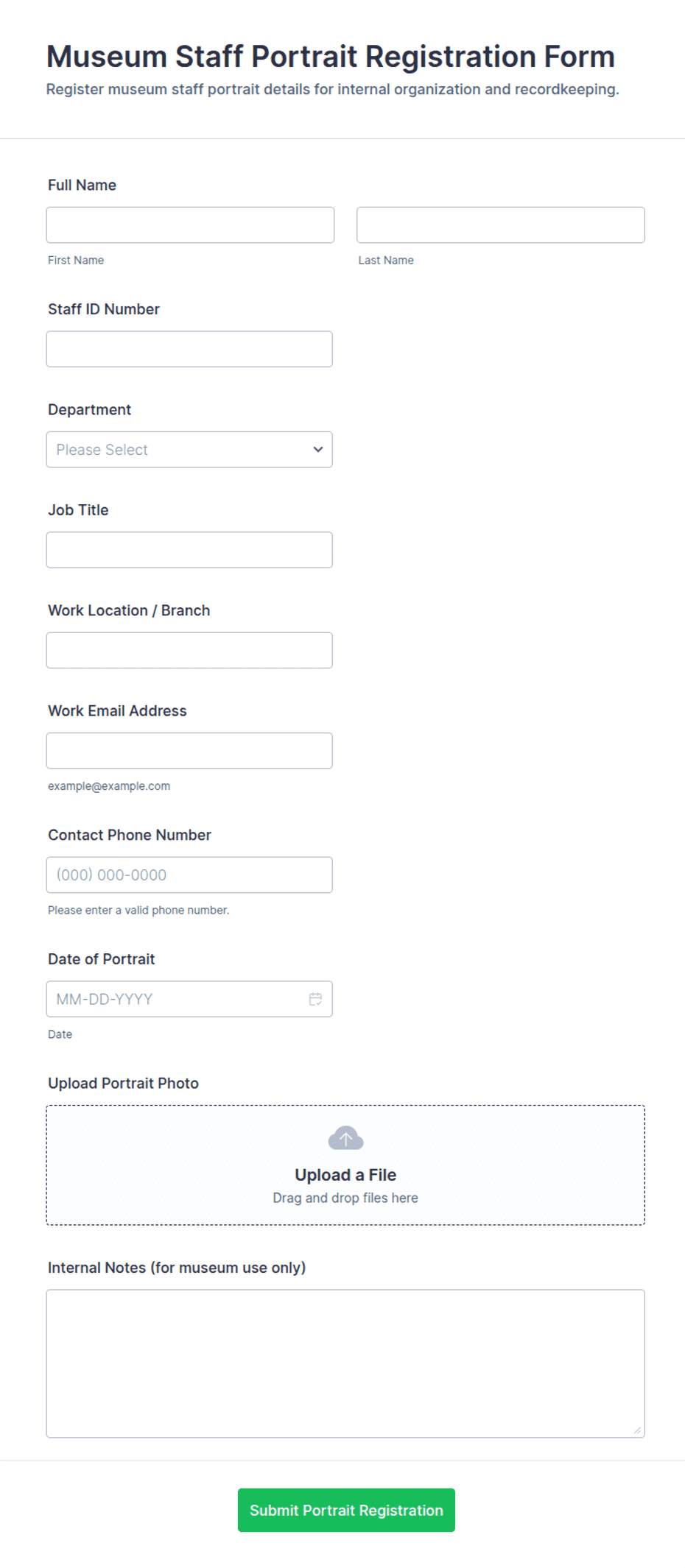Select the Work Location / Branch field

(x=189, y=650)
